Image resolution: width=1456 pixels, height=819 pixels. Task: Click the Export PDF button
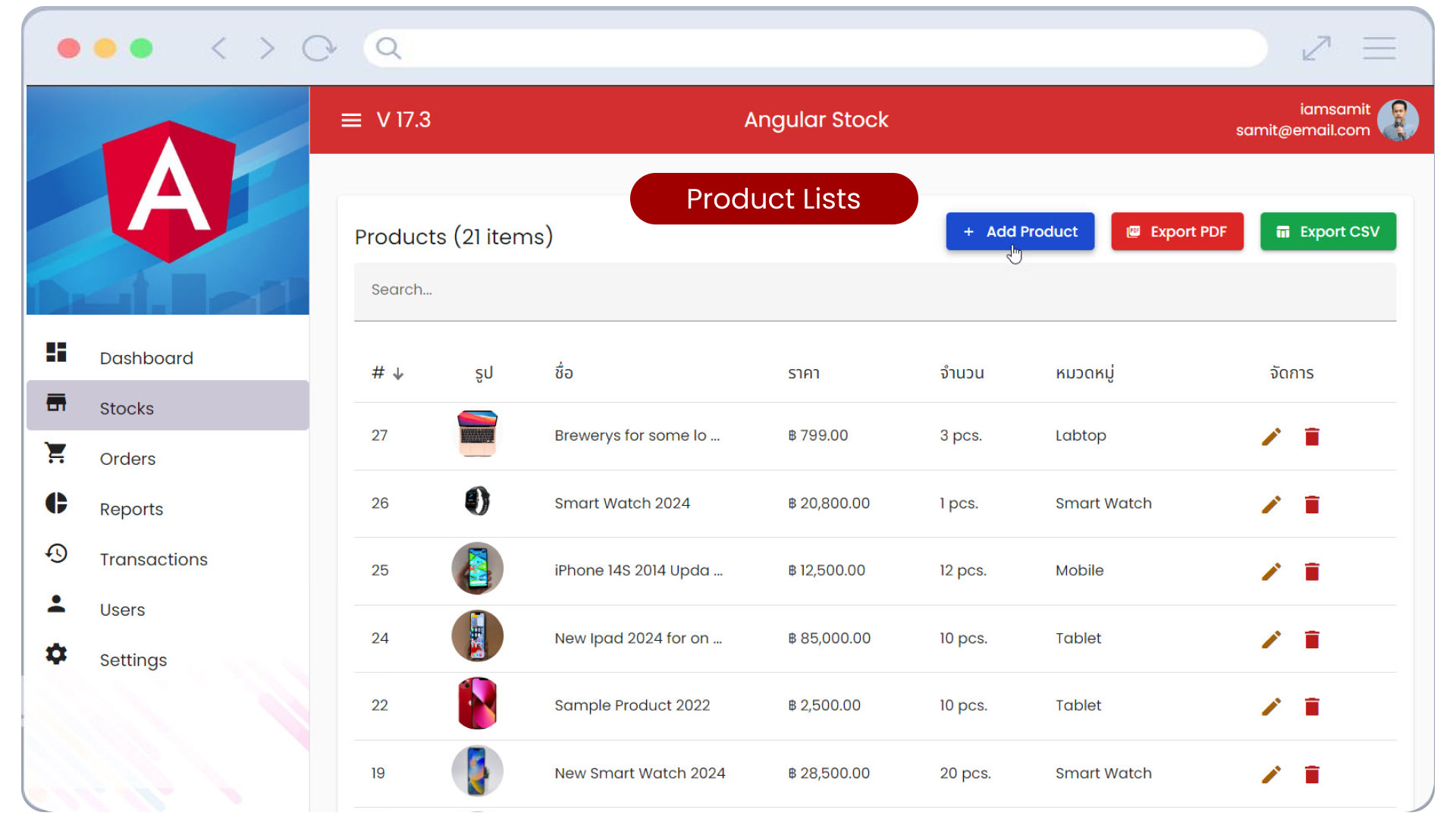coord(1177,231)
